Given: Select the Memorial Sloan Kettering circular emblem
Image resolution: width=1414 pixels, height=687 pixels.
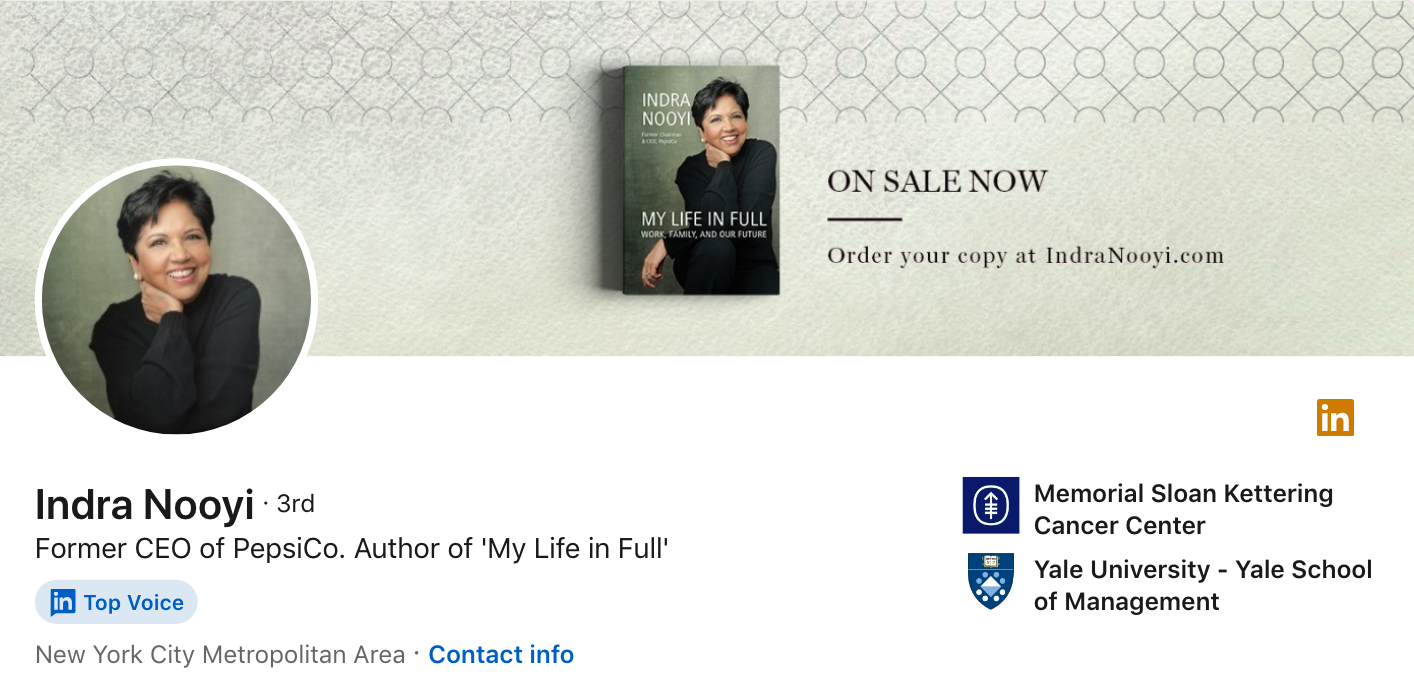Looking at the screenshot, I should (991, 507).
